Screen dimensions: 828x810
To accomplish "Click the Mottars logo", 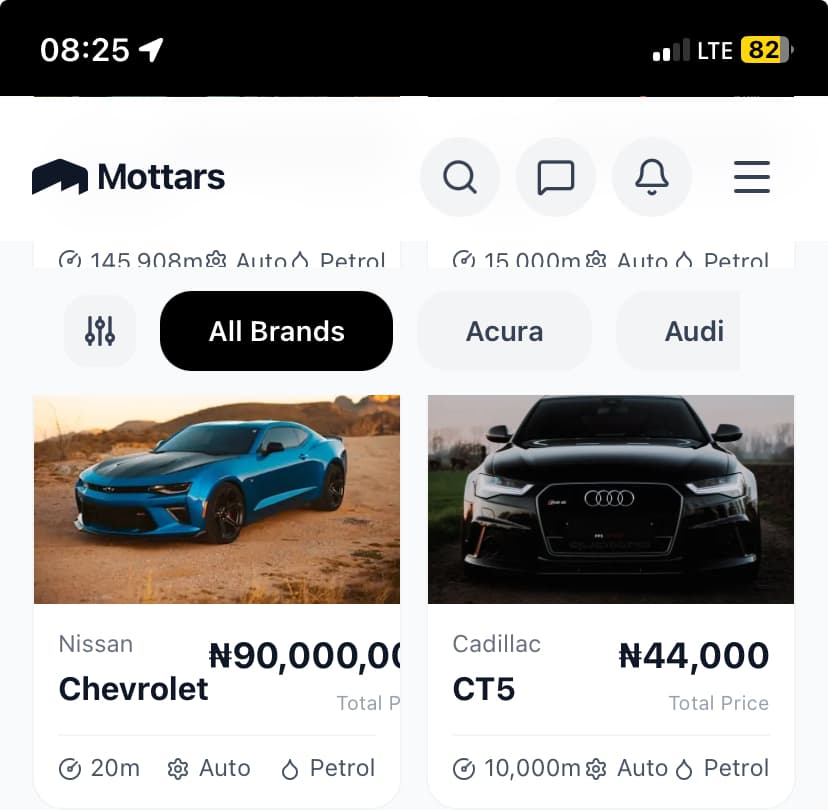I will click(x=129, y=177).
